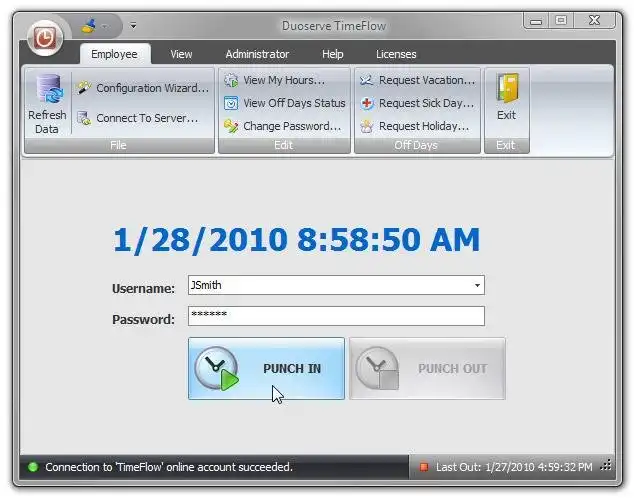
Task: Click the Off Days group label
Action: point(416,145)
